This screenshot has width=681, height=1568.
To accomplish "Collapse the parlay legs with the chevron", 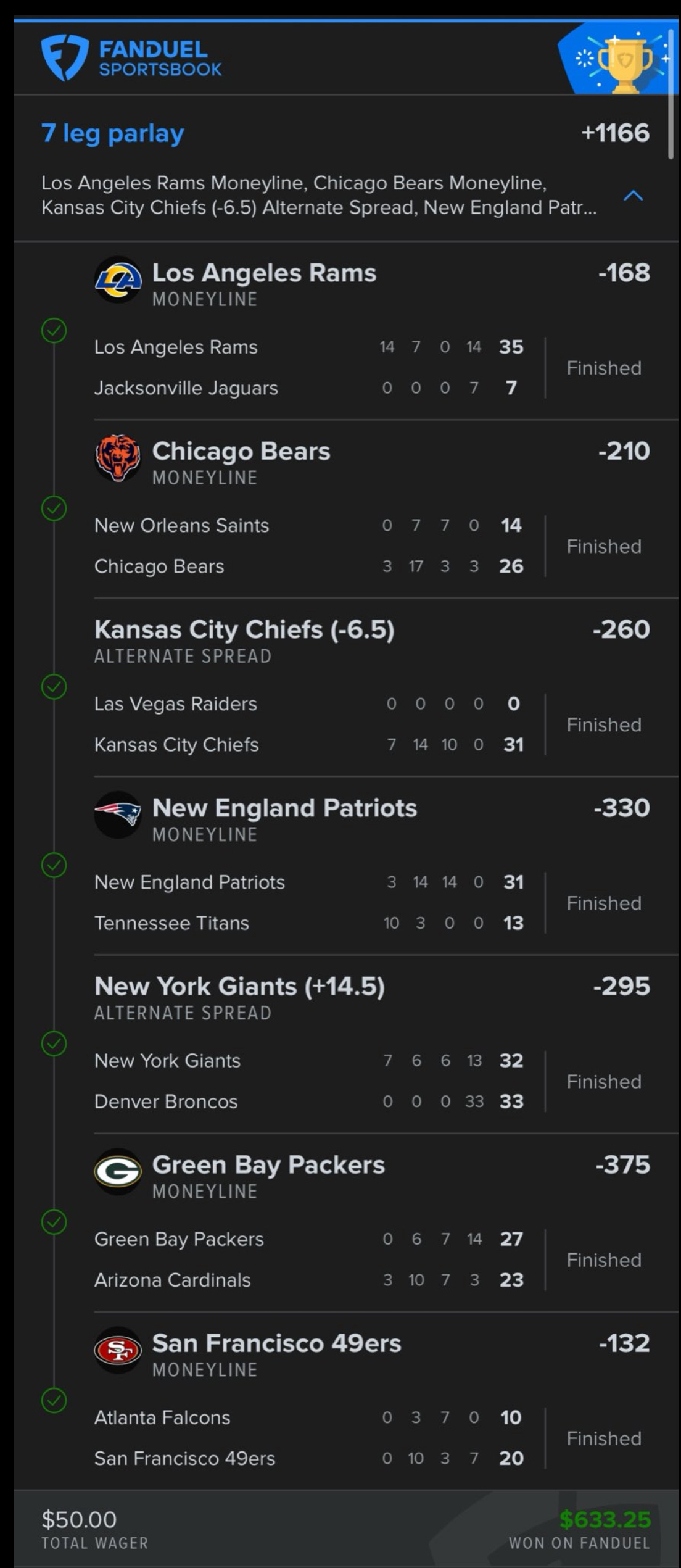I will click(x=634, y=196).
